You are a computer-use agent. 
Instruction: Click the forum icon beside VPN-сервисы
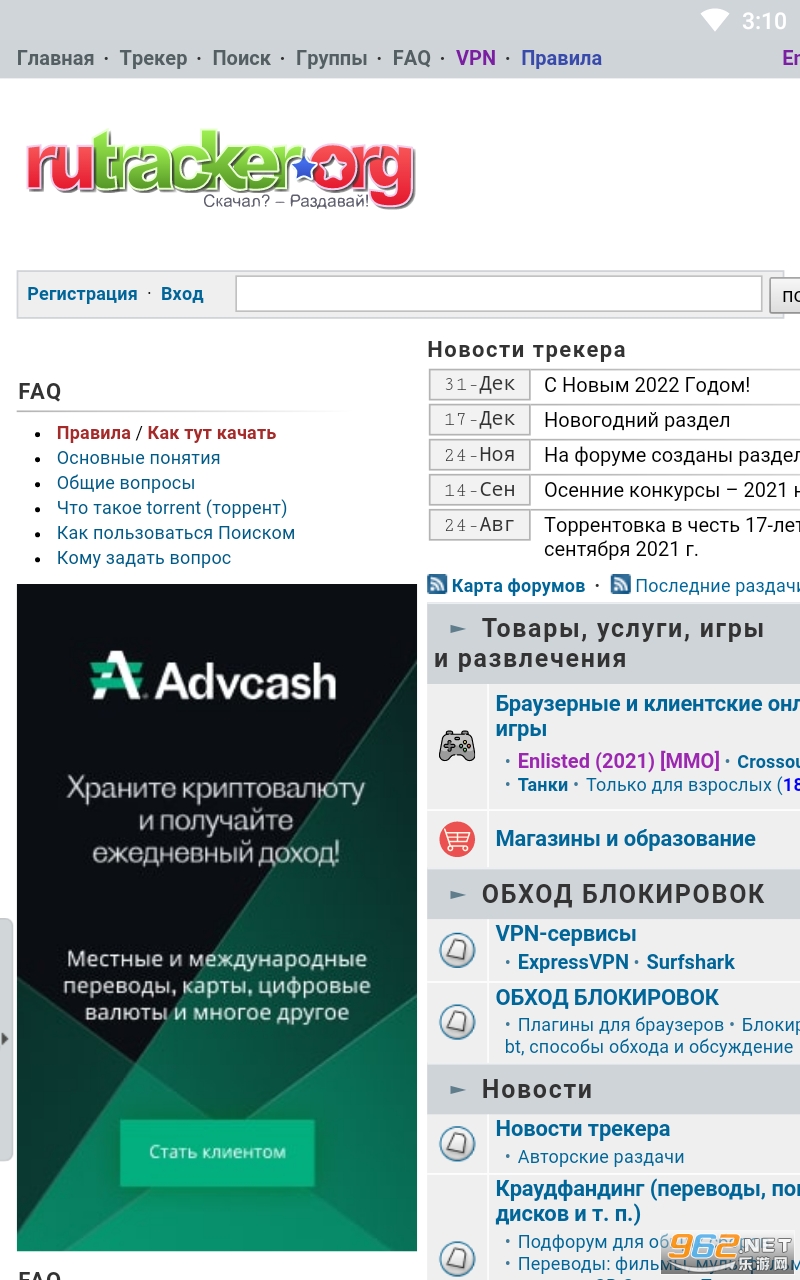457,949
